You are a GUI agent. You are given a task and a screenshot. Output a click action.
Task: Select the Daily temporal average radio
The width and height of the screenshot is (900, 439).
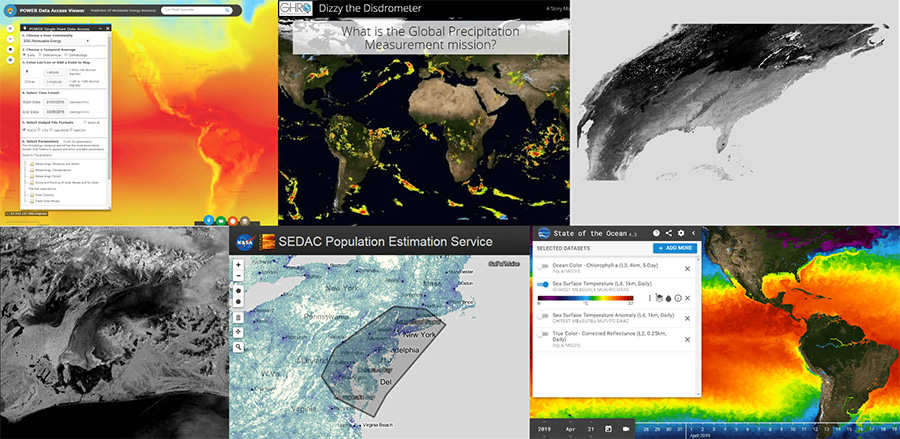[25, 55]
